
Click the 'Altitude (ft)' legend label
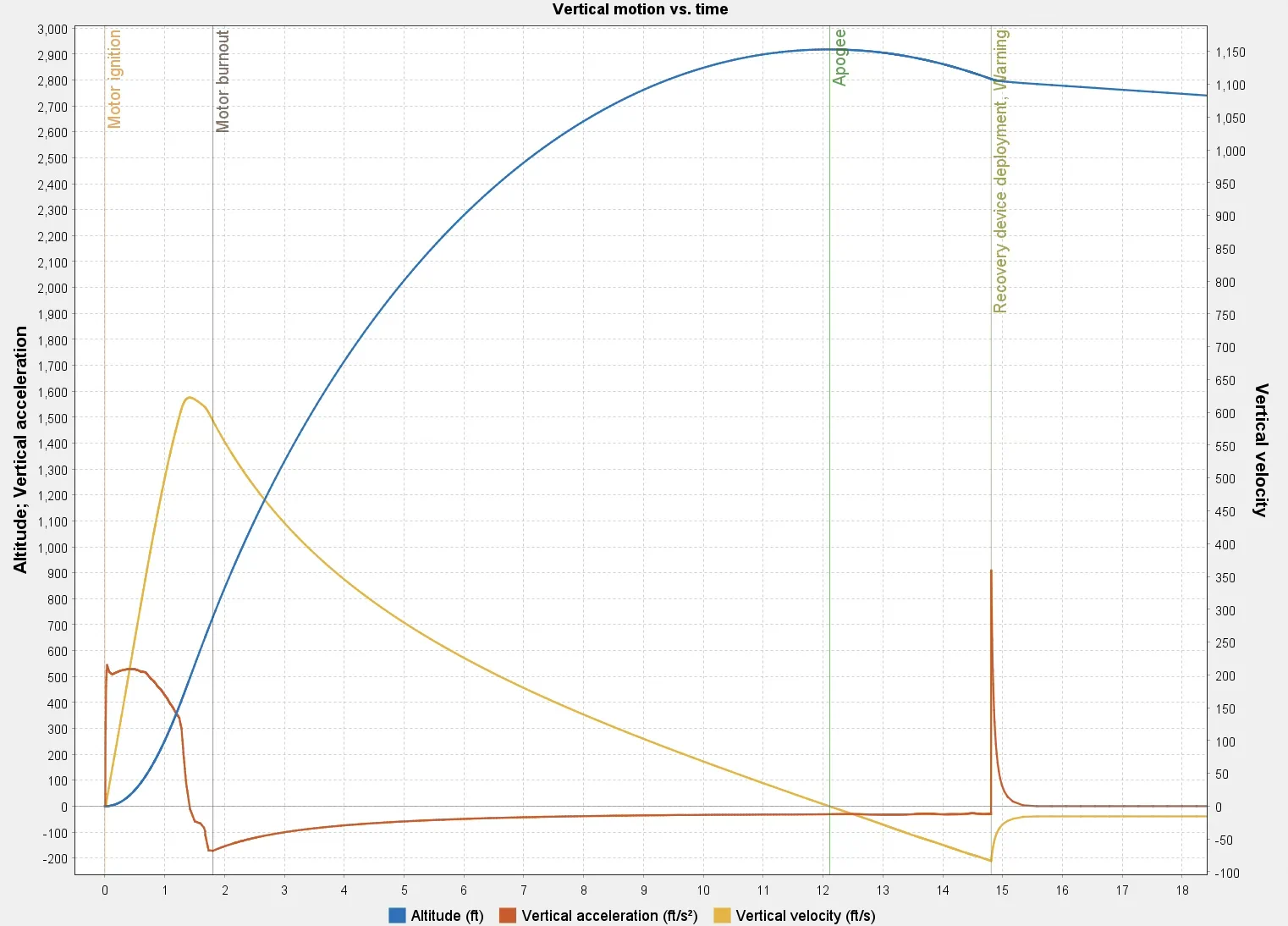coord(447,915)
